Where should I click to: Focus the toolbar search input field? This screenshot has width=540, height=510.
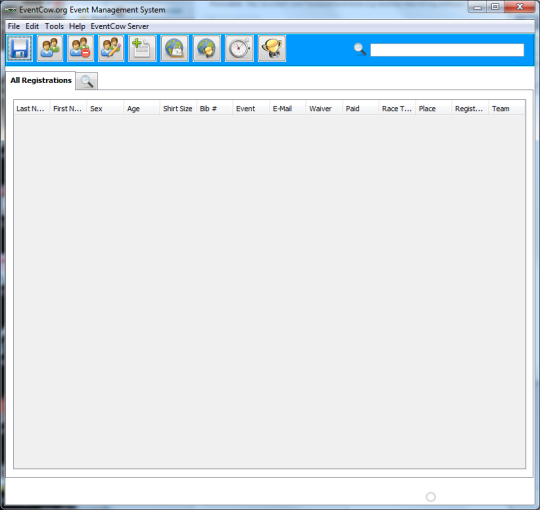pos(447,50)
